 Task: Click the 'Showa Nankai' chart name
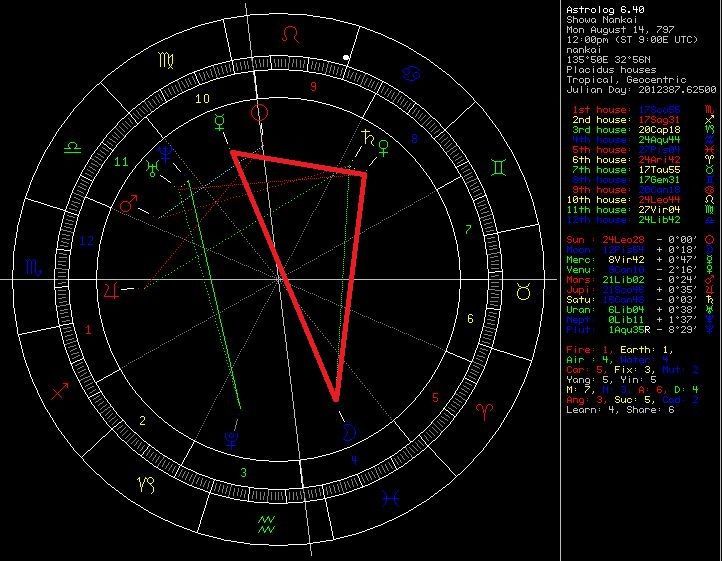pos(602,20)
